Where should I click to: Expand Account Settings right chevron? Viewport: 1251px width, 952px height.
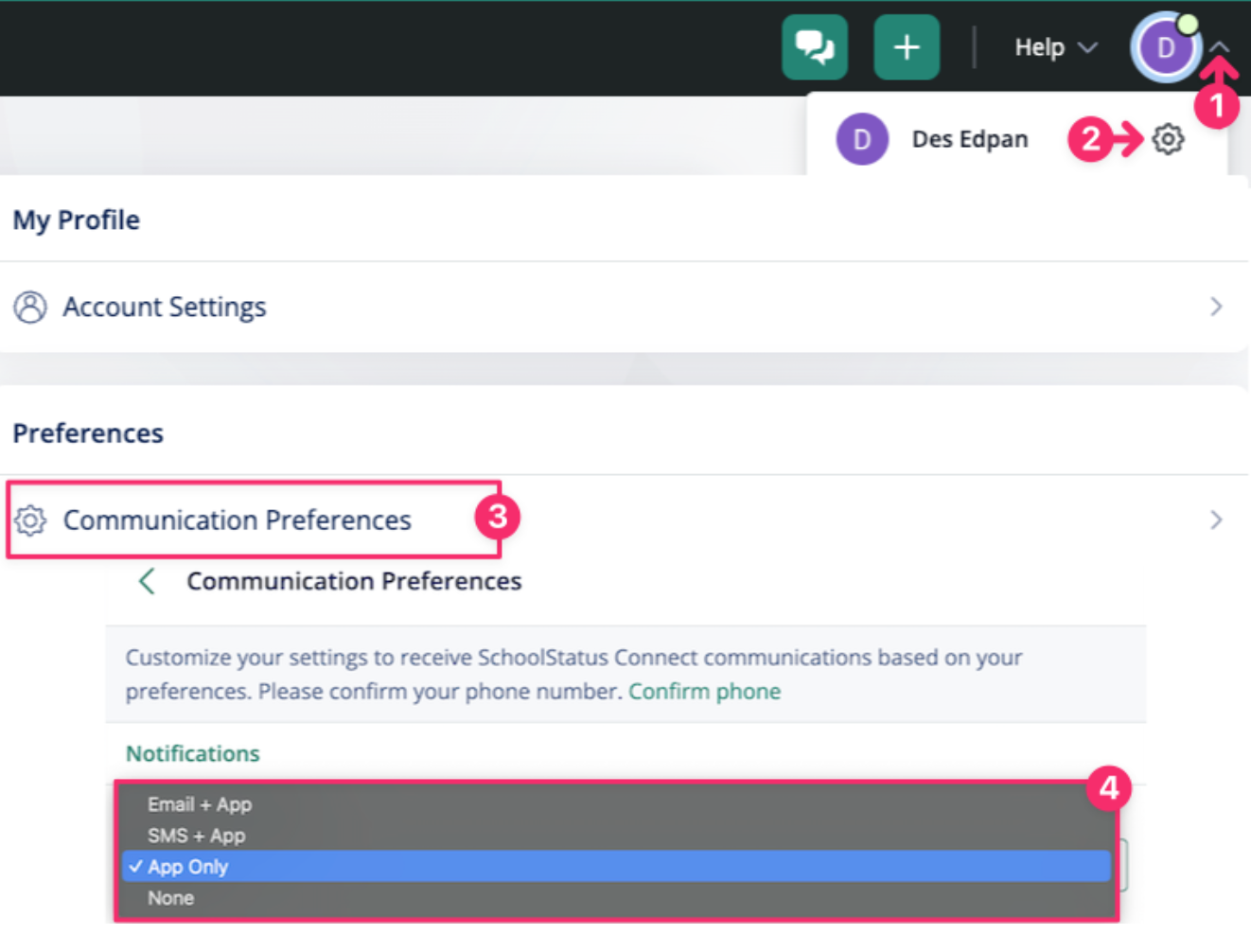click(x=1216, y=307)
